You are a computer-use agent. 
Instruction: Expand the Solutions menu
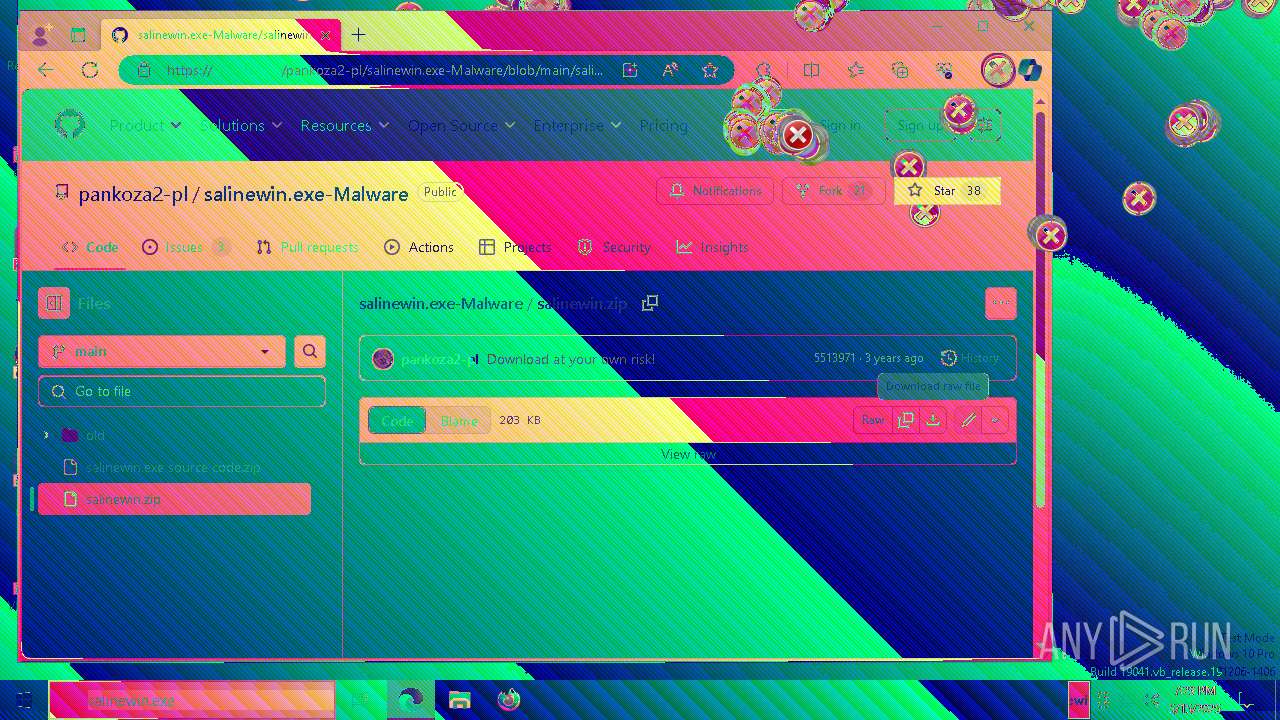click(241, 125)
